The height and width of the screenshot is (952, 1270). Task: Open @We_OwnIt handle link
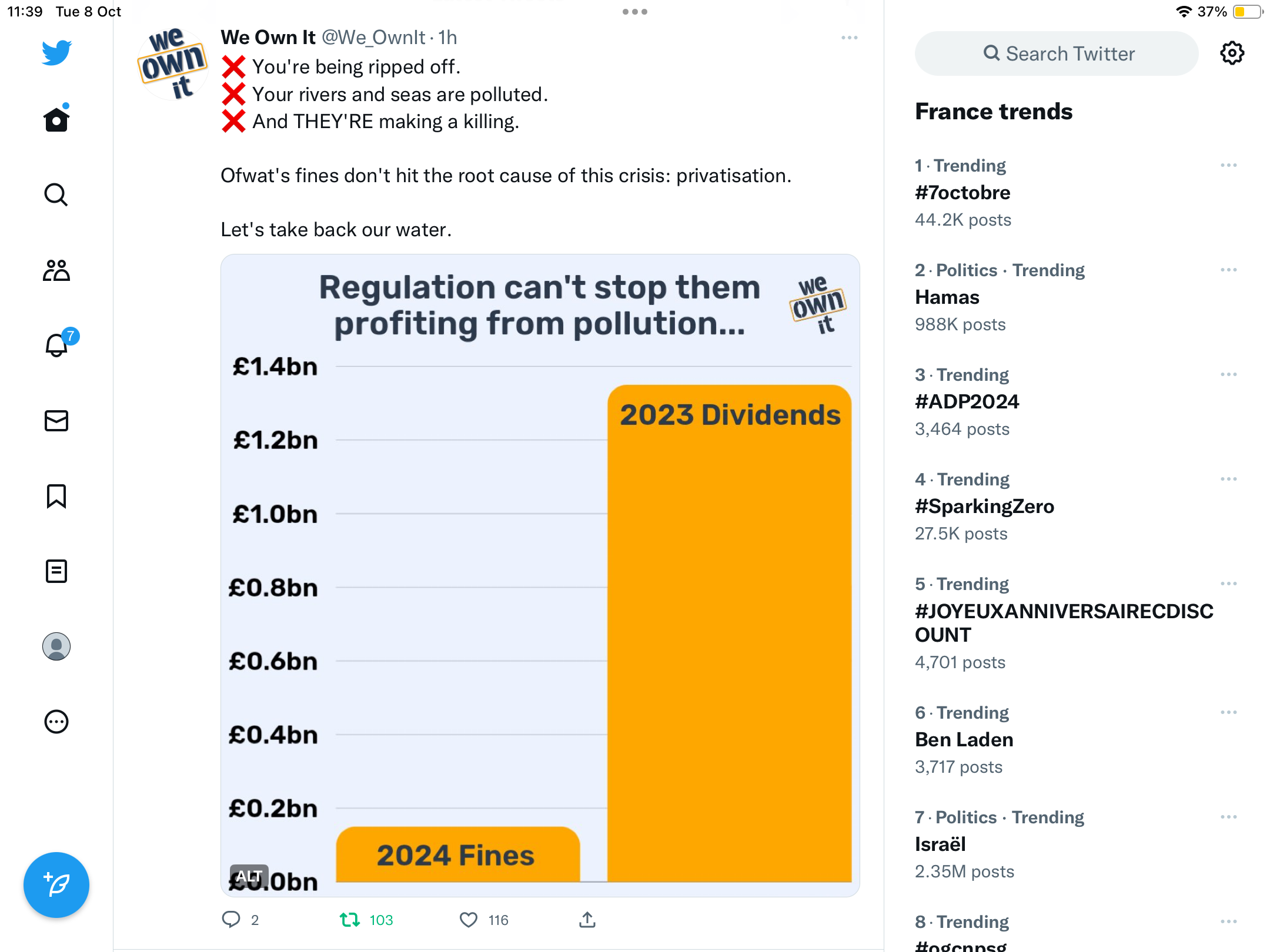click(x=373, y=38)
